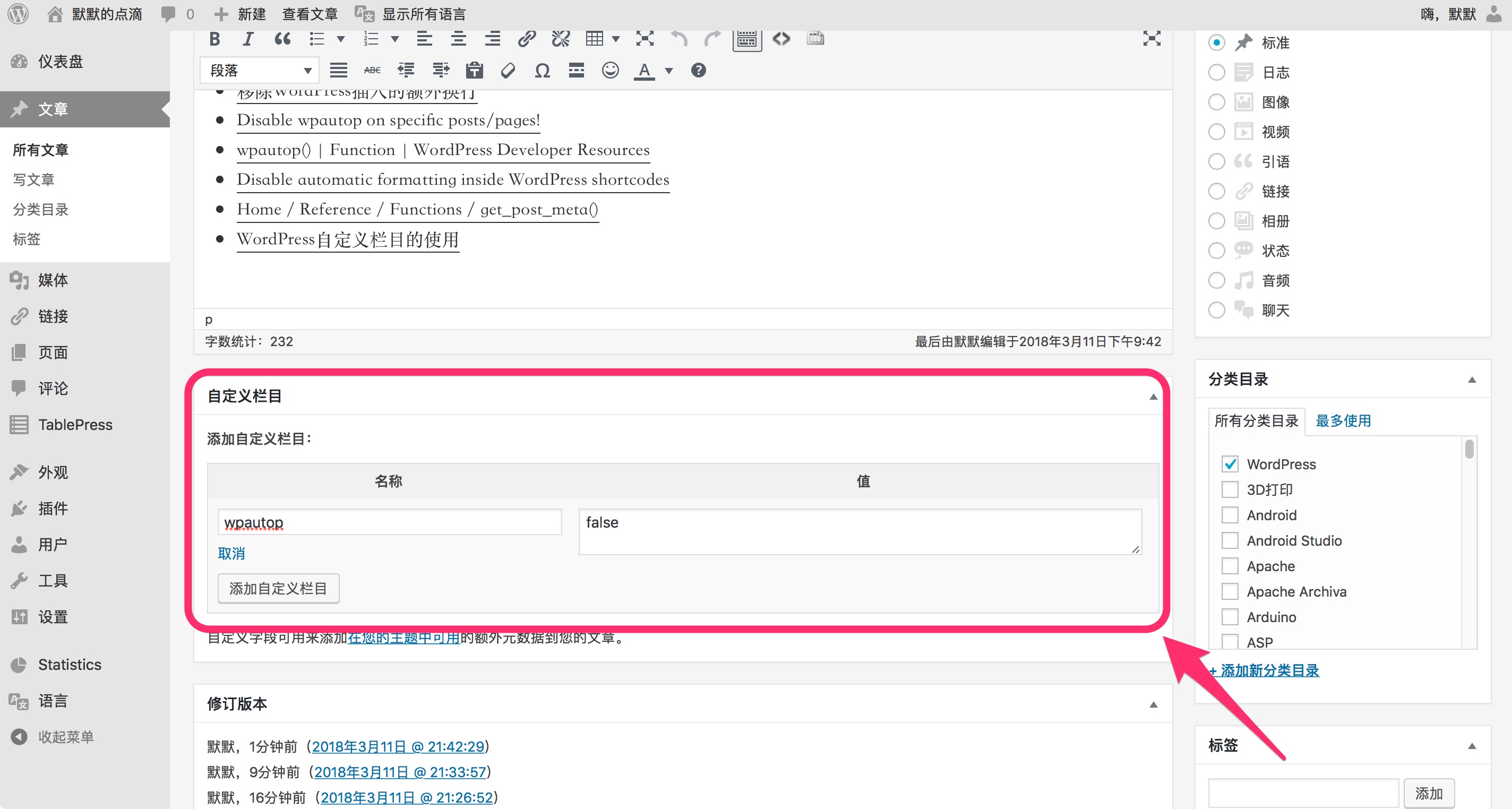This screenshot has height=809, width=1512.
Task: Uncheck the WordPress category checkbox
Action: (1229, 464)
